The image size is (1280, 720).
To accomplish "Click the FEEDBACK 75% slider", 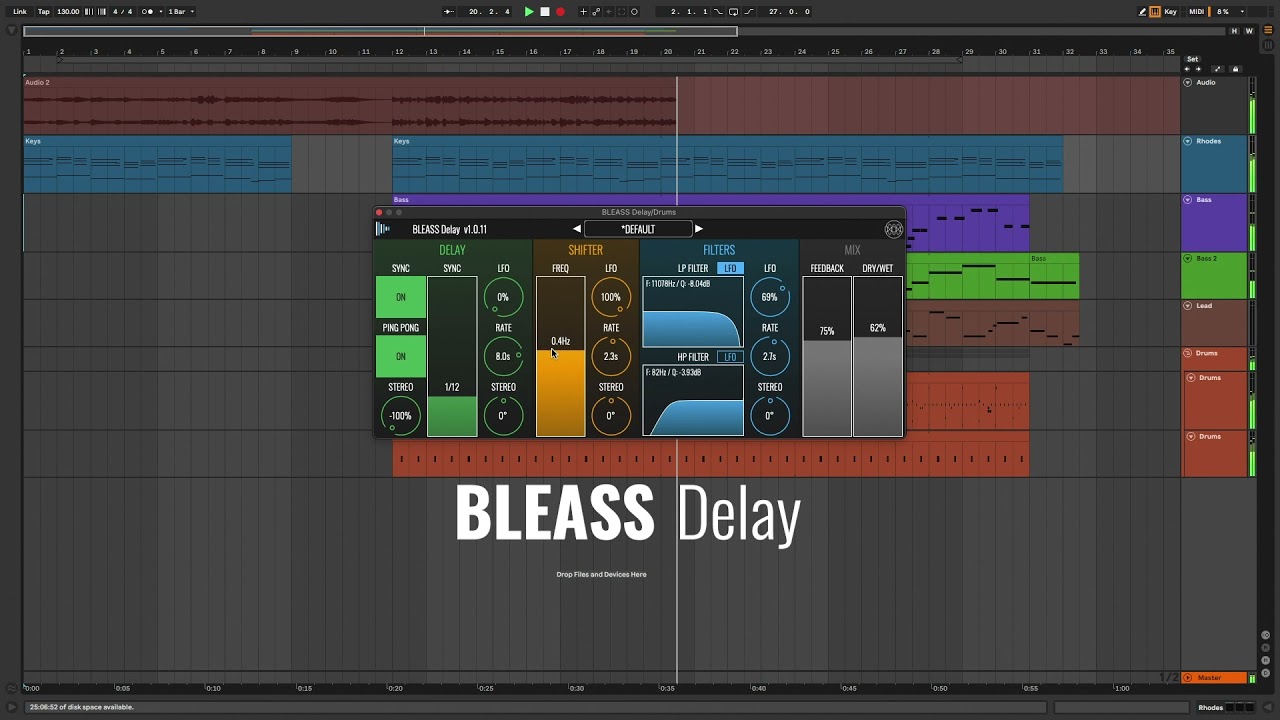I will (827, 356).
